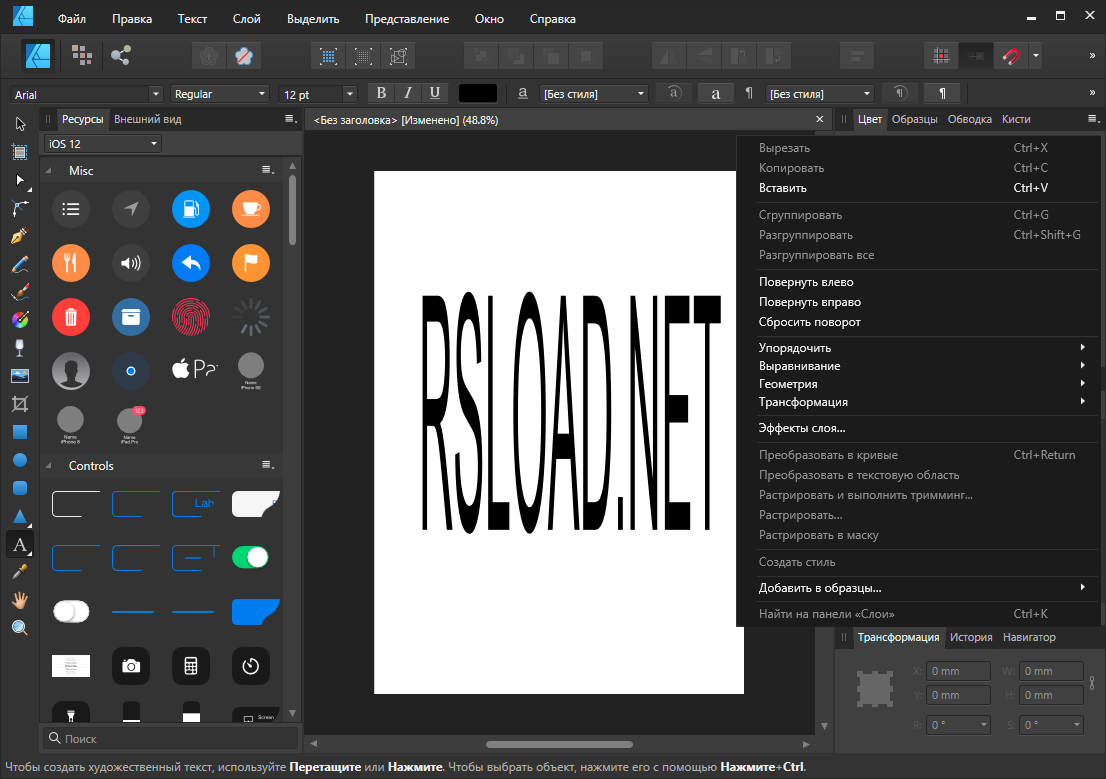This screenshot has height=779, width=1106.
Task: Open the snapping options dropdown arrow
Action: [x=1035, y=56]
